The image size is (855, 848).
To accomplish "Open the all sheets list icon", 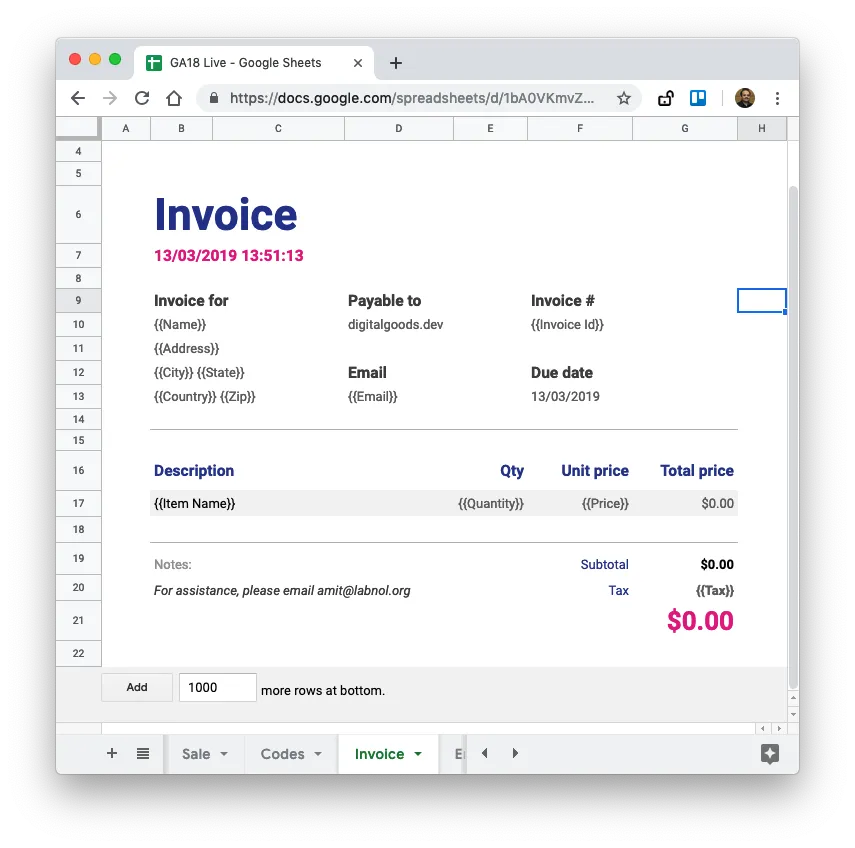I will [142, 753].
